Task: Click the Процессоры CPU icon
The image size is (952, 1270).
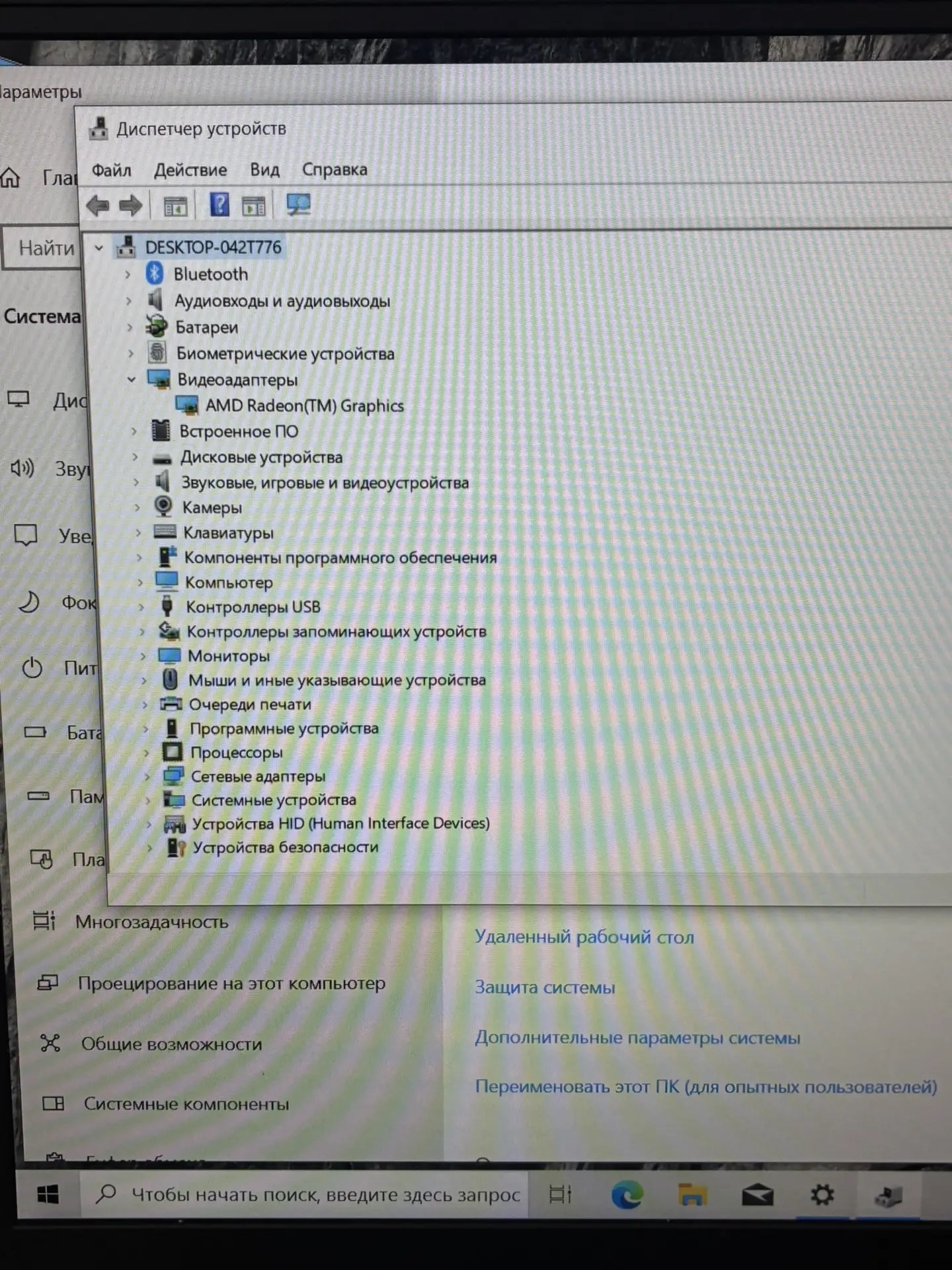Action: (x=173, y=752)
